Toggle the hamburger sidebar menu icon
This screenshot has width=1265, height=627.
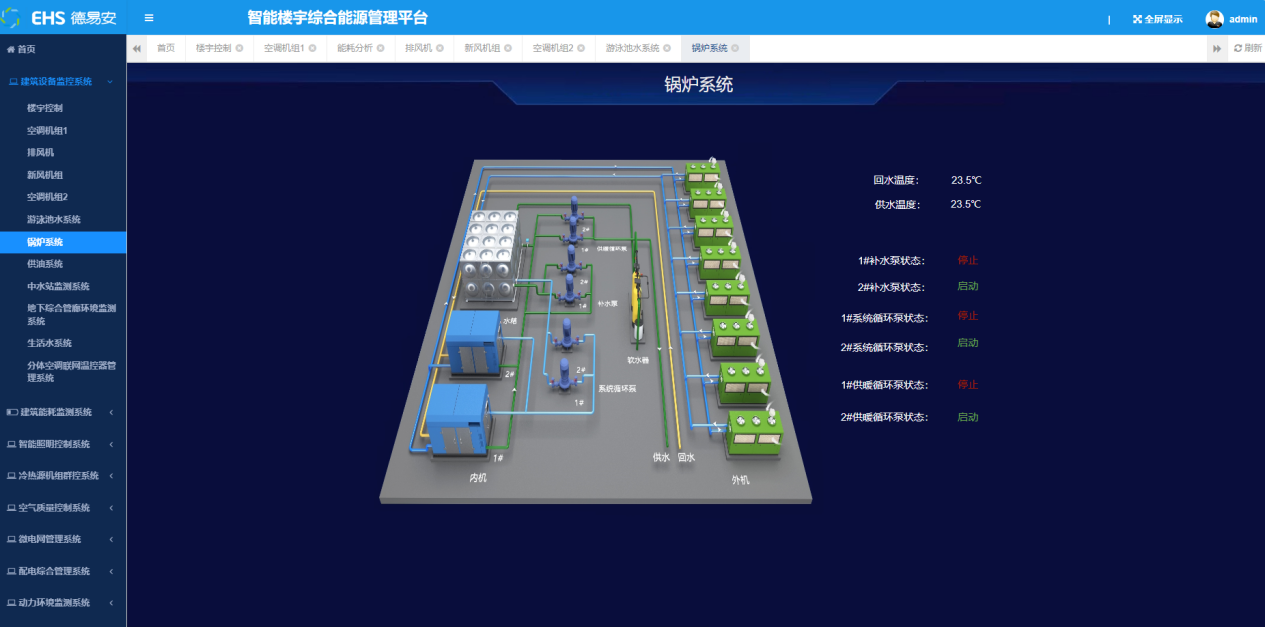(x=149, y=18)
